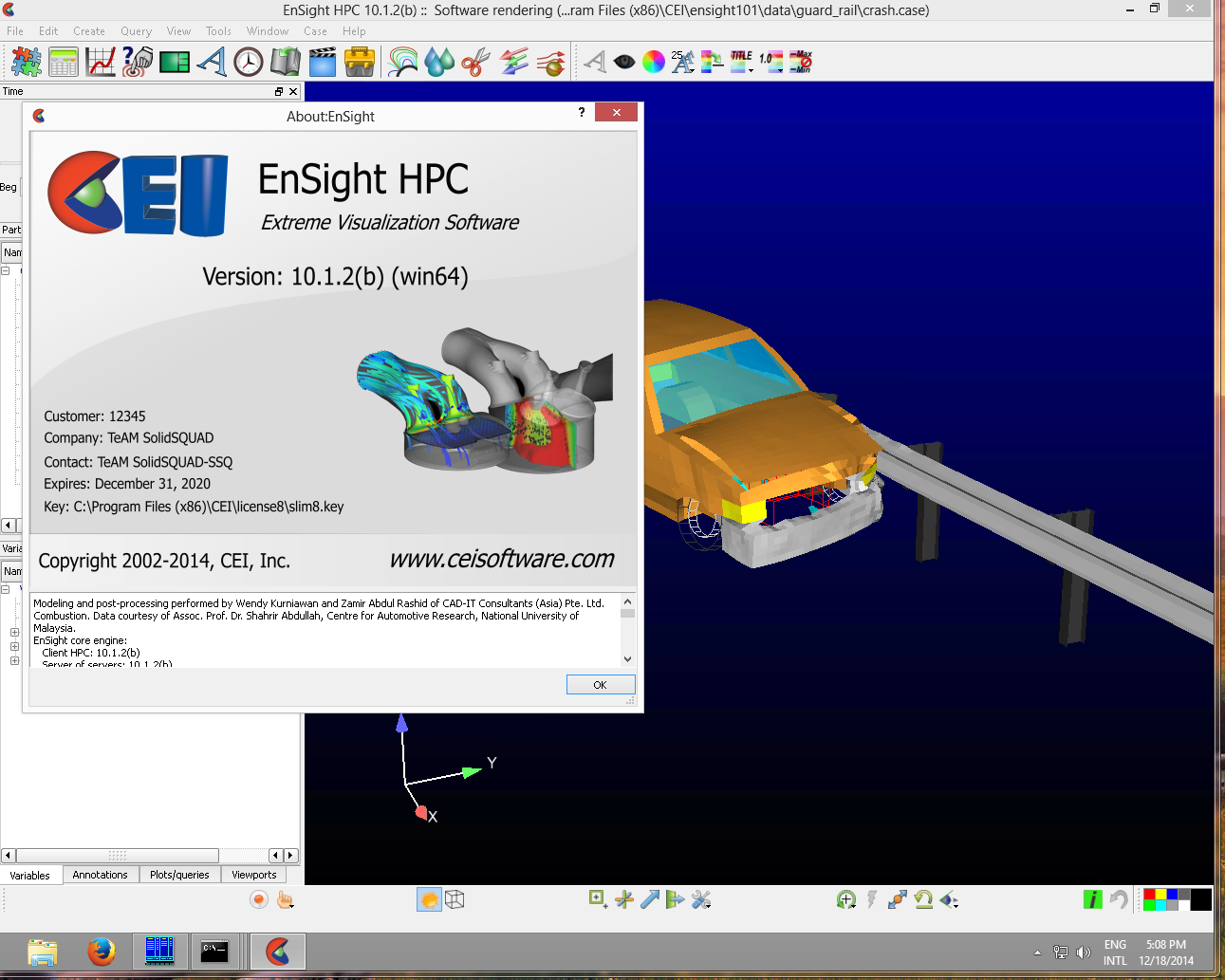The image size is (1225, 980).
Task: Click OK in the About:EnSight dialog
Action: (601, 685)
